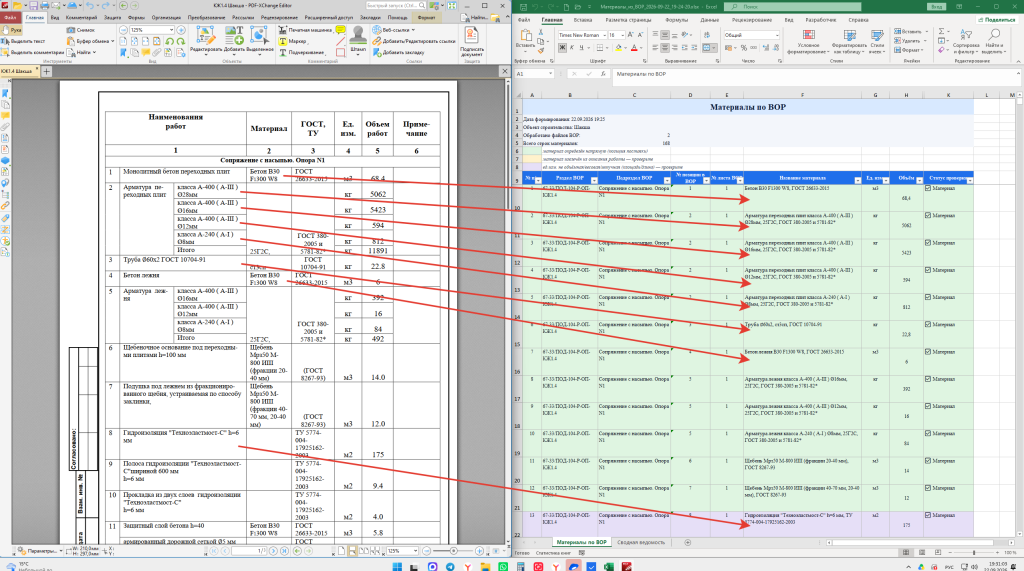Open zoom level dropdown showing 125% in PDF ribbon
The height and width of the screenshot is (571, 1024).
click(172, 30)
